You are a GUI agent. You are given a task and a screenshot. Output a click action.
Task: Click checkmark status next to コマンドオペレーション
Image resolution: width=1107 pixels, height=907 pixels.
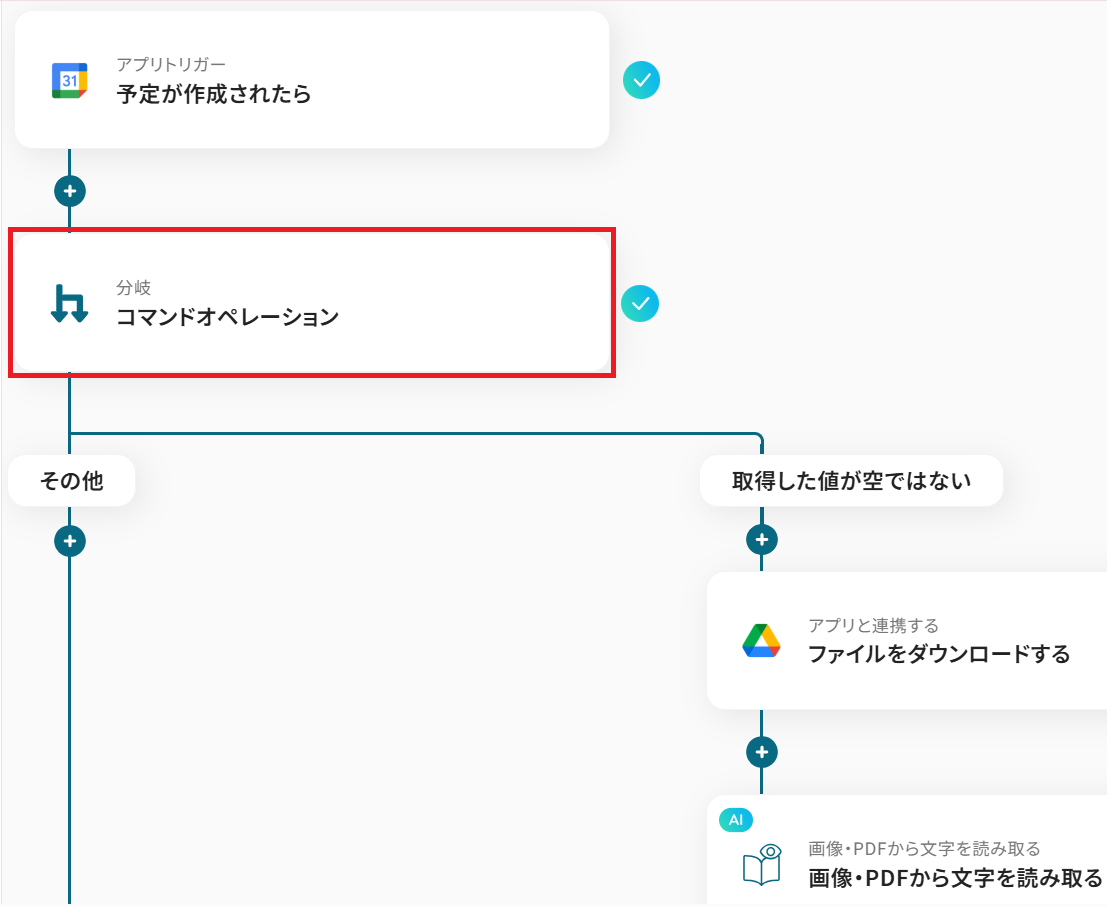pos(640,303)
